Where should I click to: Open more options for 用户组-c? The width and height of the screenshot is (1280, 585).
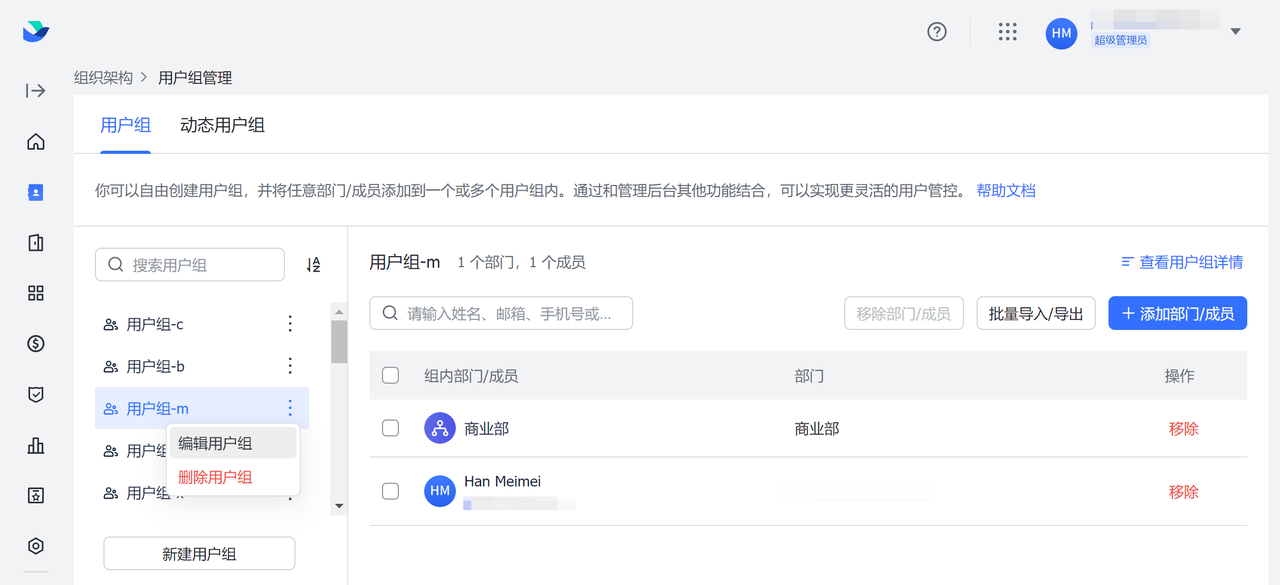[290, 324]
